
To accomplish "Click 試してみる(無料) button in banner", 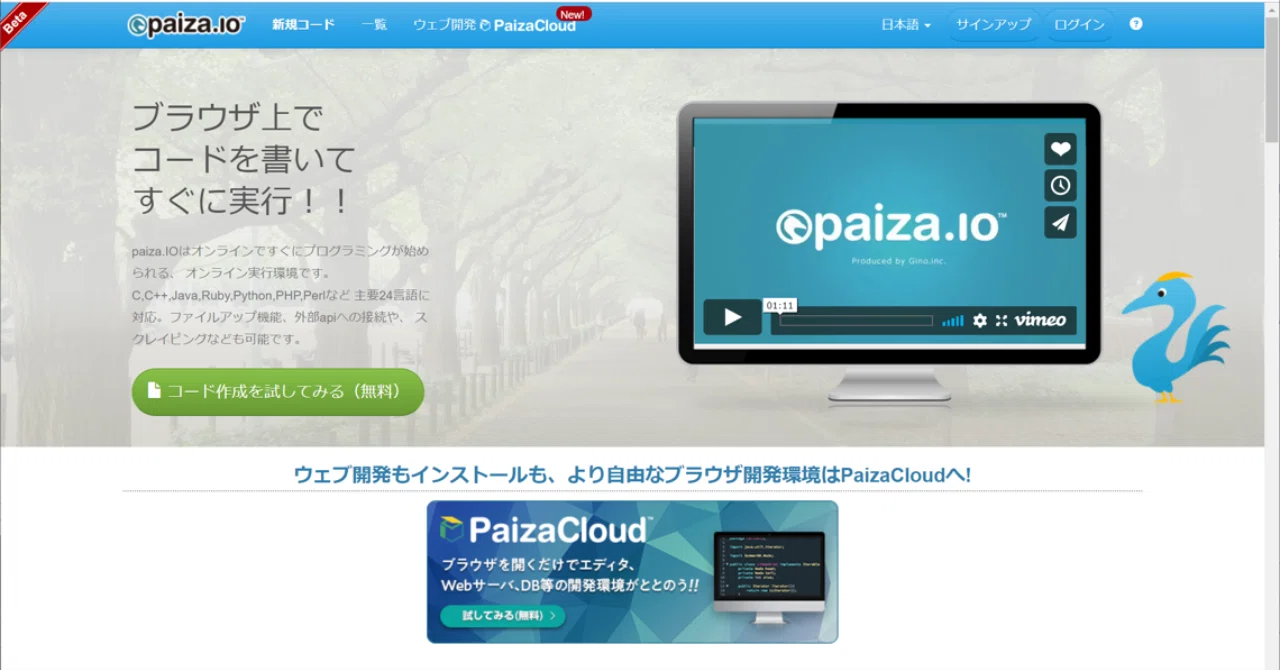I will pos(503,616).
